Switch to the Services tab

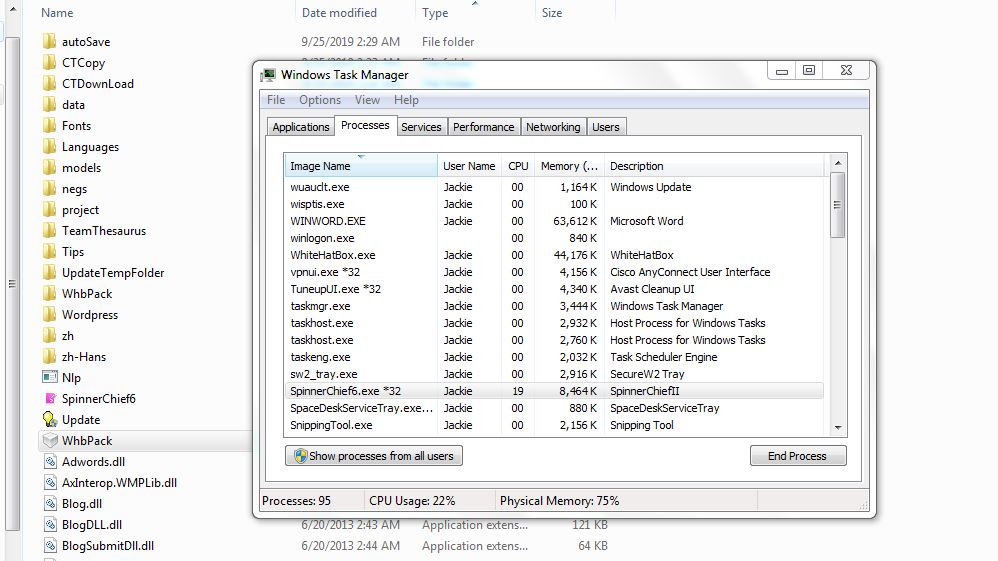click(421, 127)
